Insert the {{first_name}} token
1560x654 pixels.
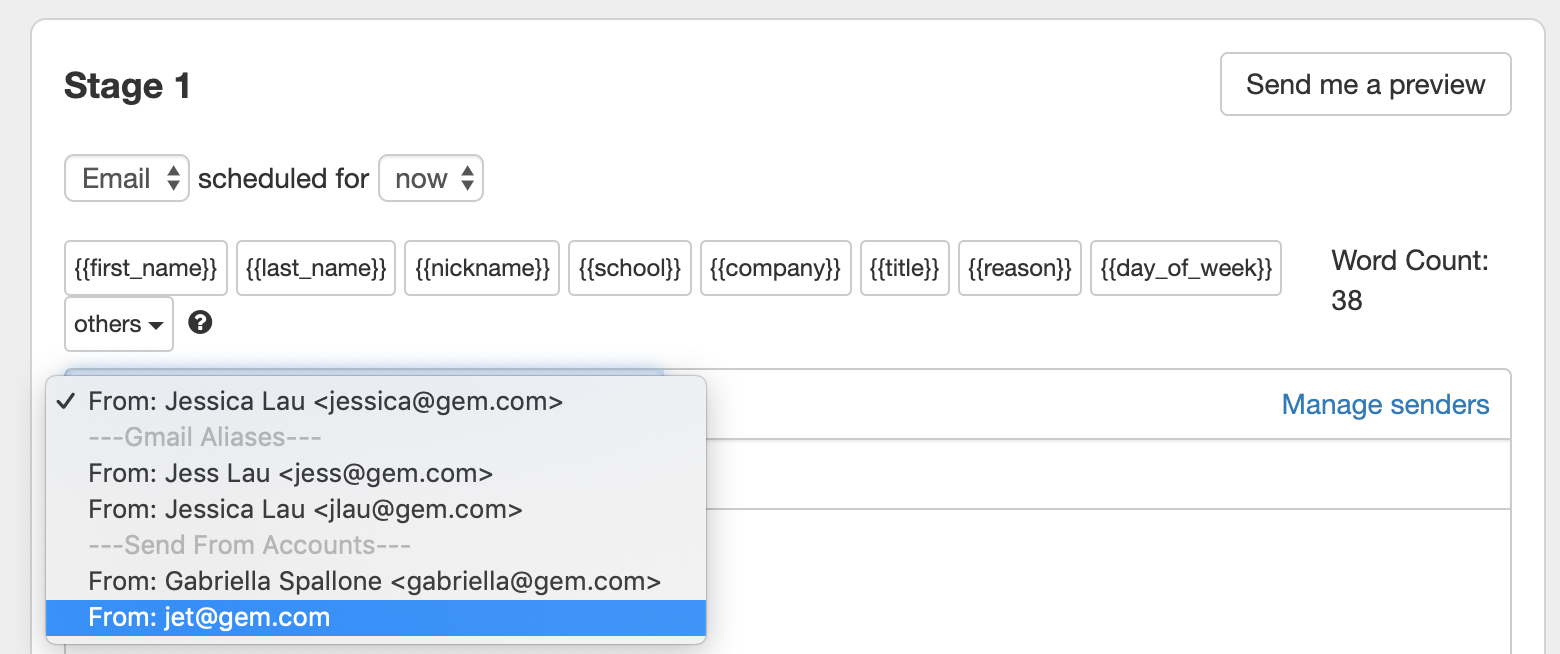[x=146, y=268]
